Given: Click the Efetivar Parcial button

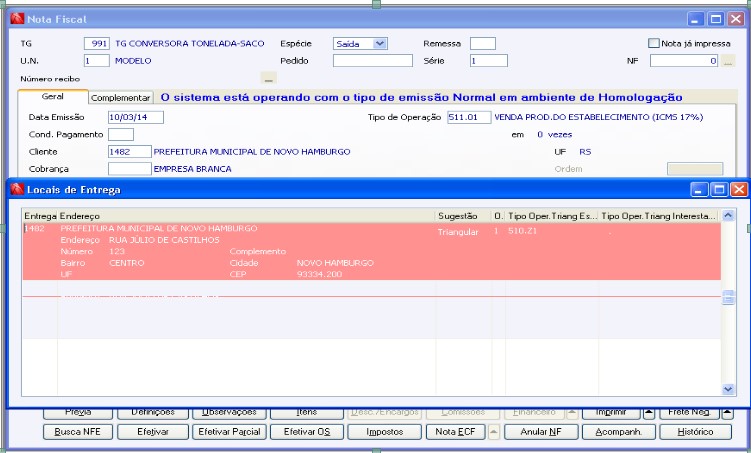Looking at the screenshot, I should click(229, 432).
